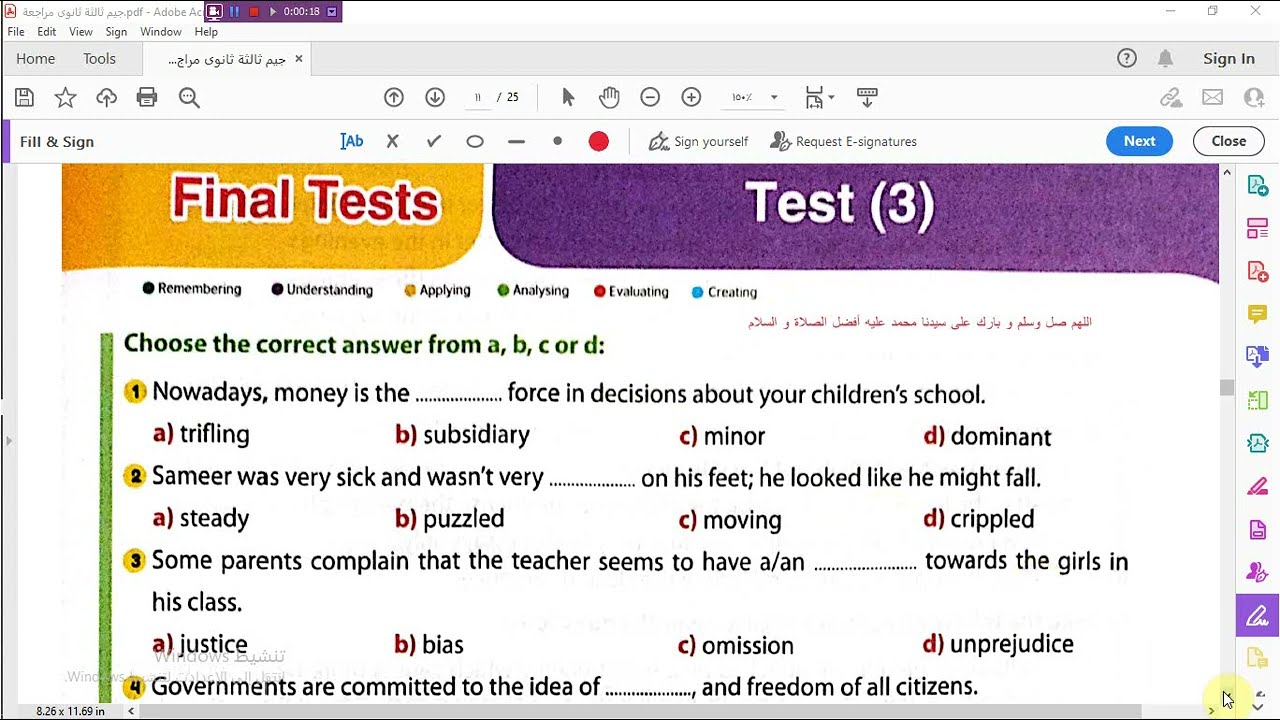Screen dimensions: 1280x720
Task: Open the Edit menu
Action: coord(47,32)
